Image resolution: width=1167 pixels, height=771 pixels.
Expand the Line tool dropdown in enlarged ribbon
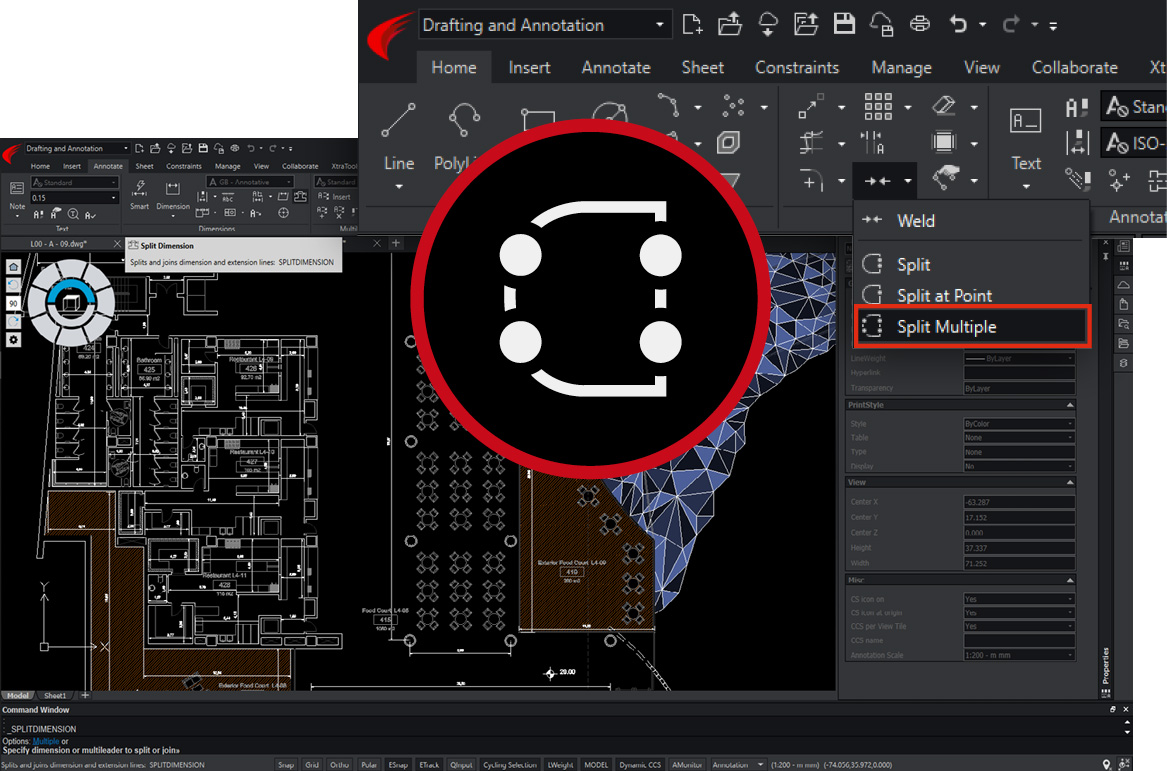pos(398,186)
